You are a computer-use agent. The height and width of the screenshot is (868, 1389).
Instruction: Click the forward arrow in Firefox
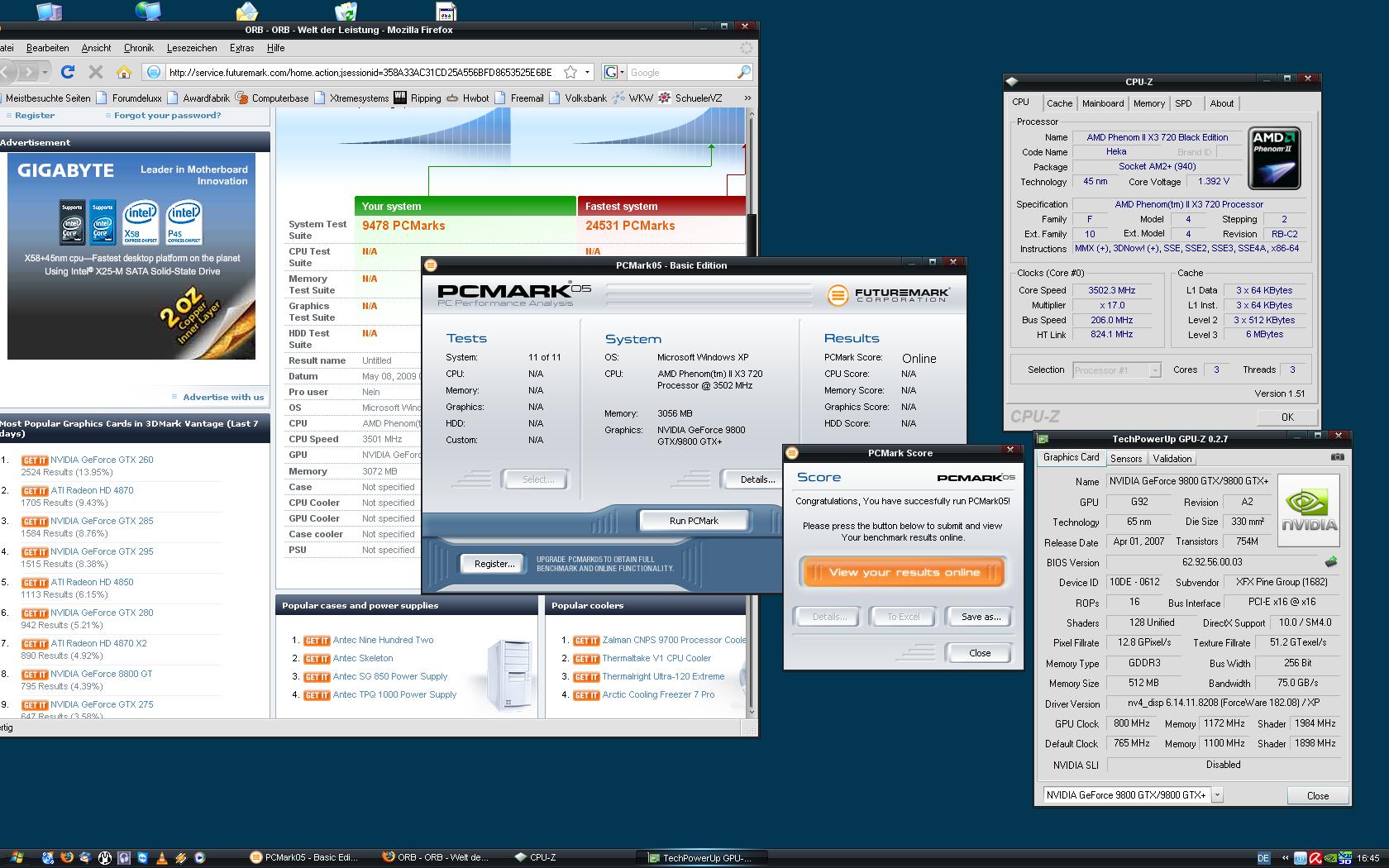coord(29,72)
